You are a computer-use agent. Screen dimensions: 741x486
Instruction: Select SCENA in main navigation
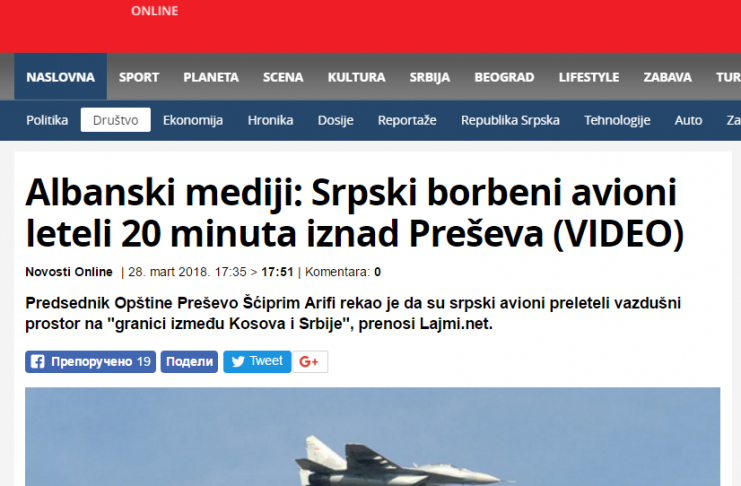point(283,77)
